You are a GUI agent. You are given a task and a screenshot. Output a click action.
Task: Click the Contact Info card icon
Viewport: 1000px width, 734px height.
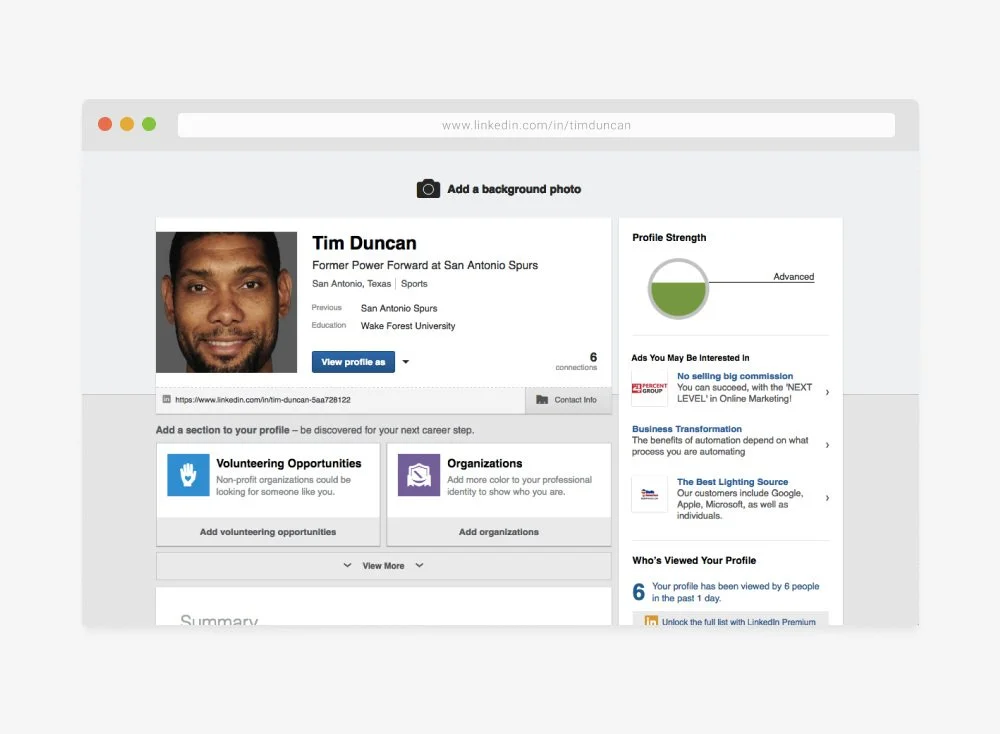[x=542, y=400]
